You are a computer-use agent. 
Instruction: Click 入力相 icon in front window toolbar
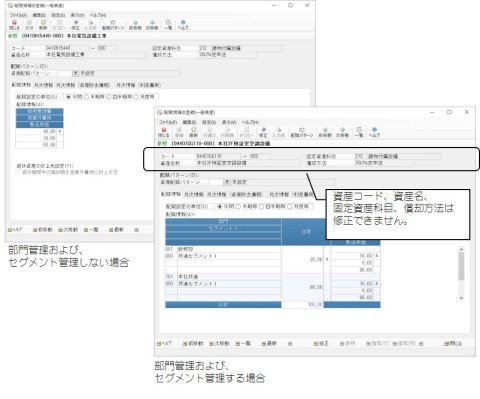point(278,132)
